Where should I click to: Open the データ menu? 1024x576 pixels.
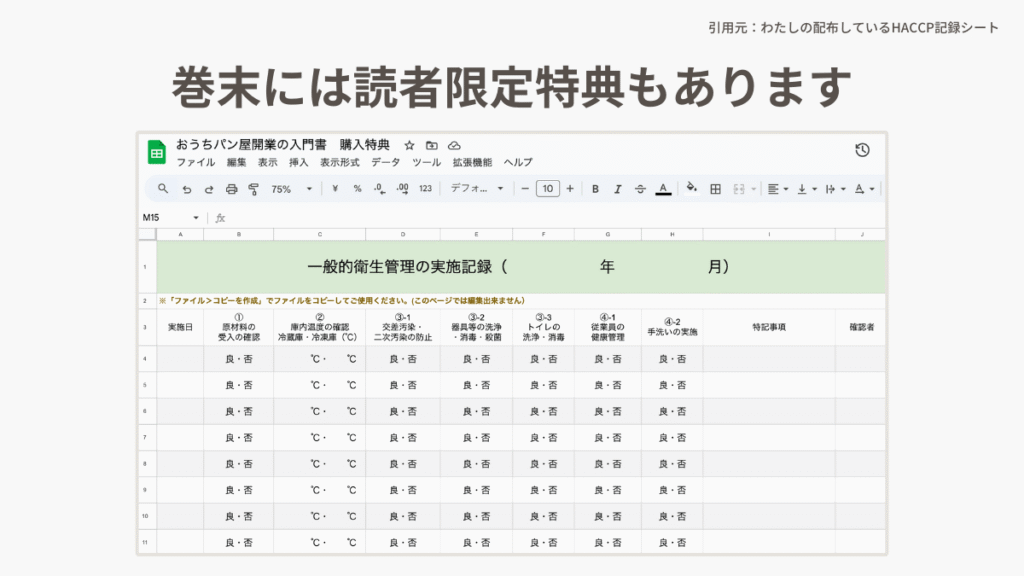coord(385,162)
